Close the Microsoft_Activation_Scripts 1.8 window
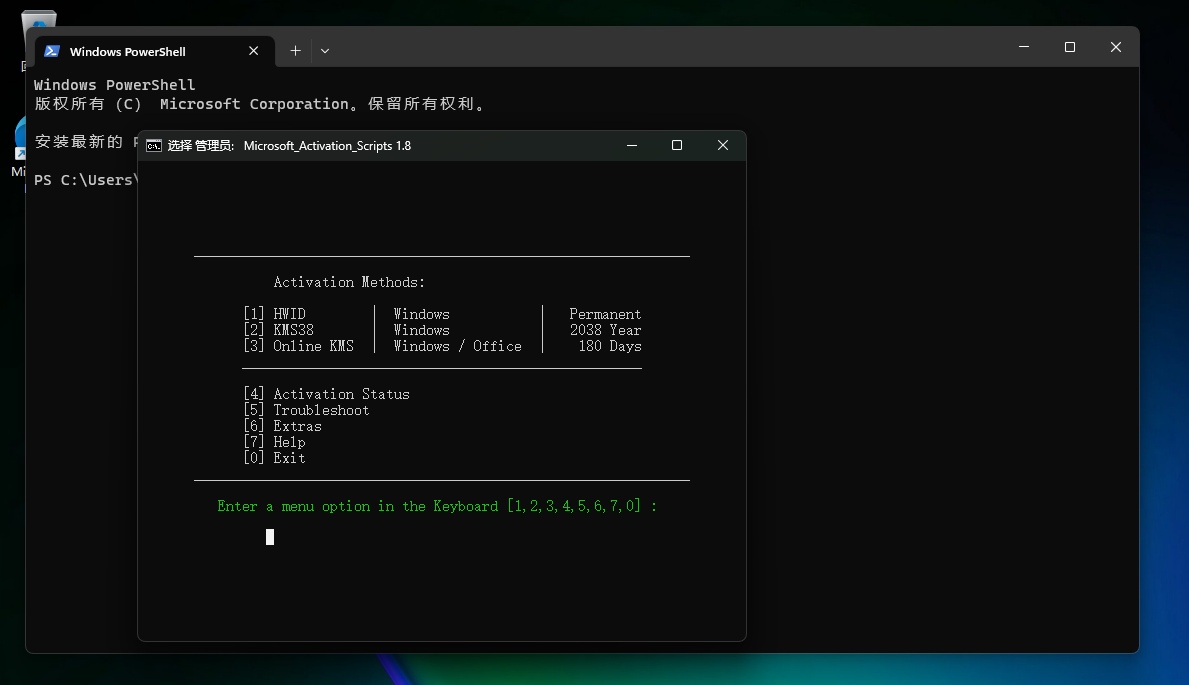1189x685 pixels. 723,145
